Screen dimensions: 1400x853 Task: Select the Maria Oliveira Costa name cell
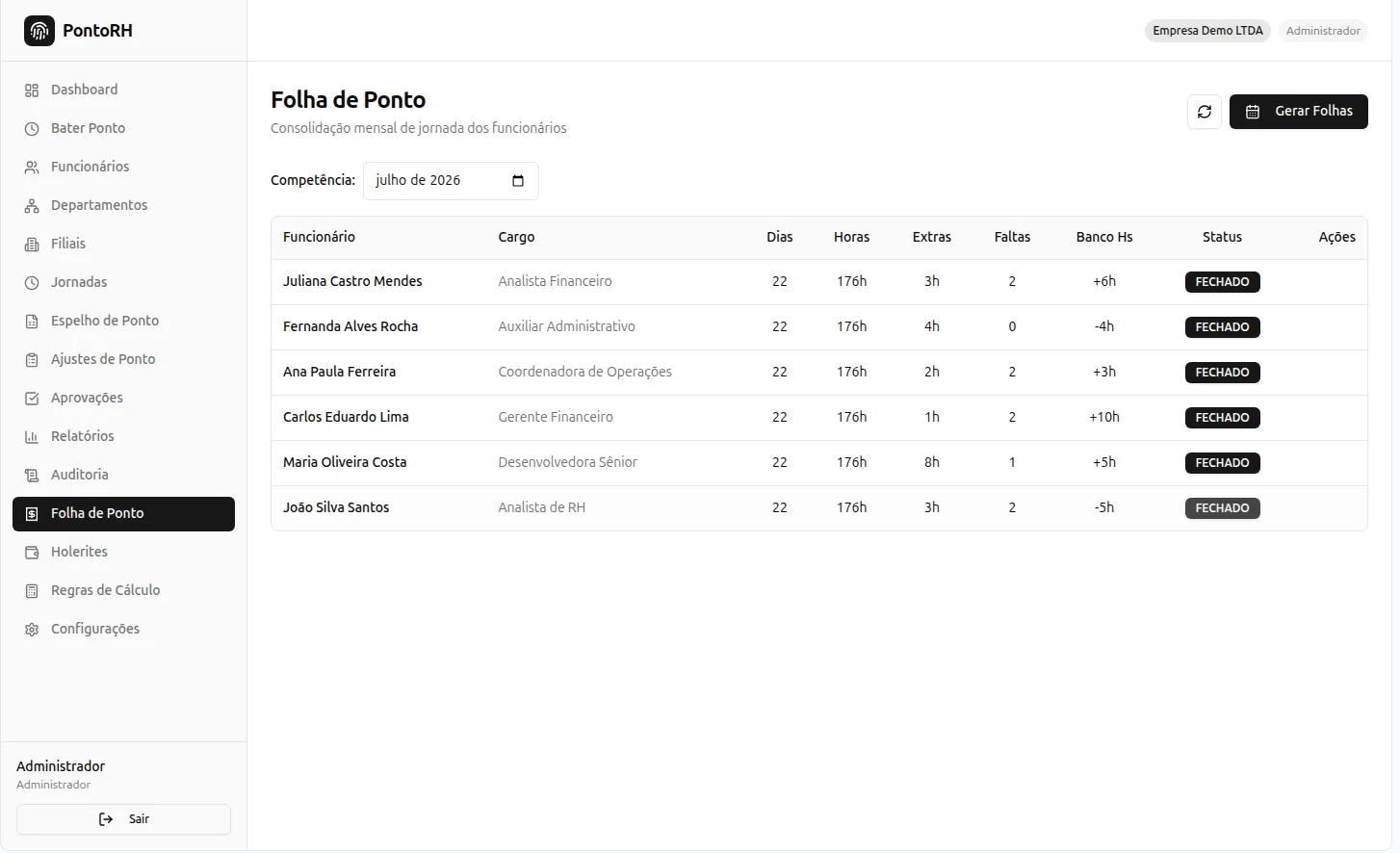coord(345,462)
